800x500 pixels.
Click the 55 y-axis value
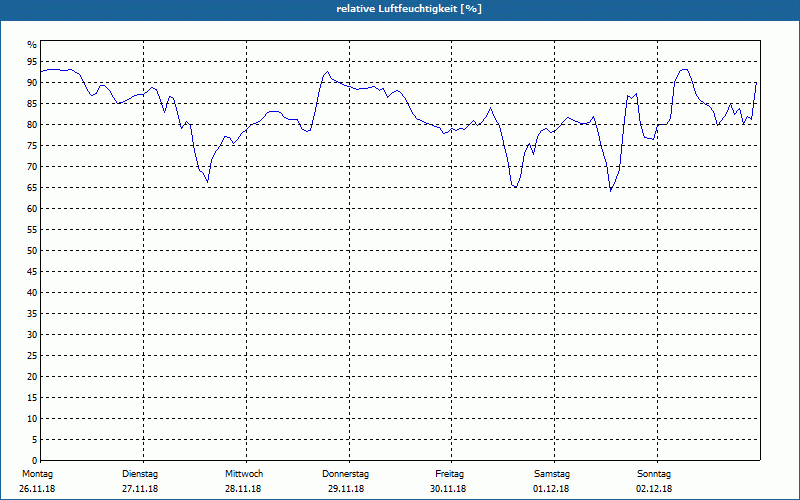coord(32,230)
